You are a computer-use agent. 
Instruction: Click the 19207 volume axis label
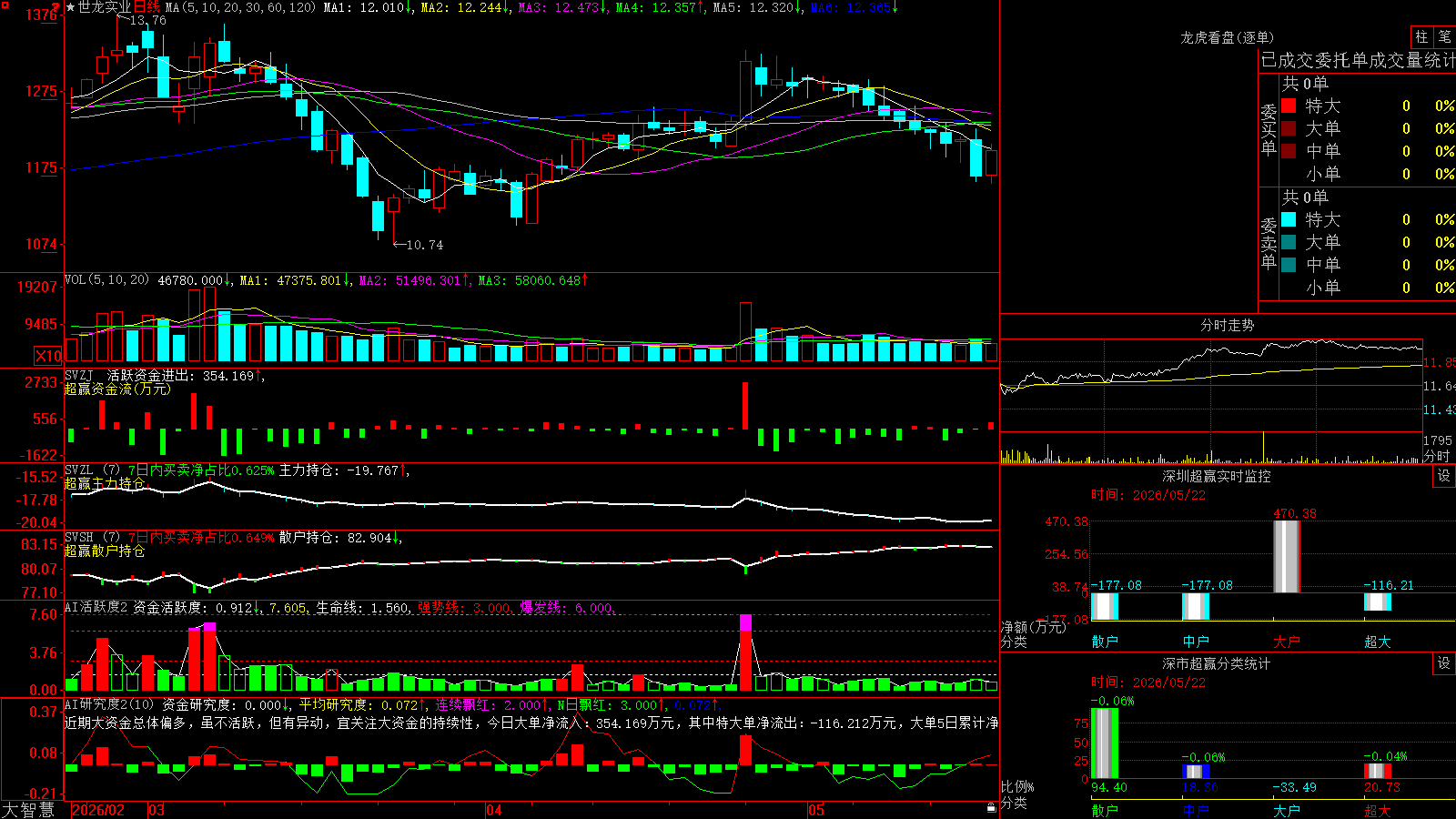pos(37,288)
